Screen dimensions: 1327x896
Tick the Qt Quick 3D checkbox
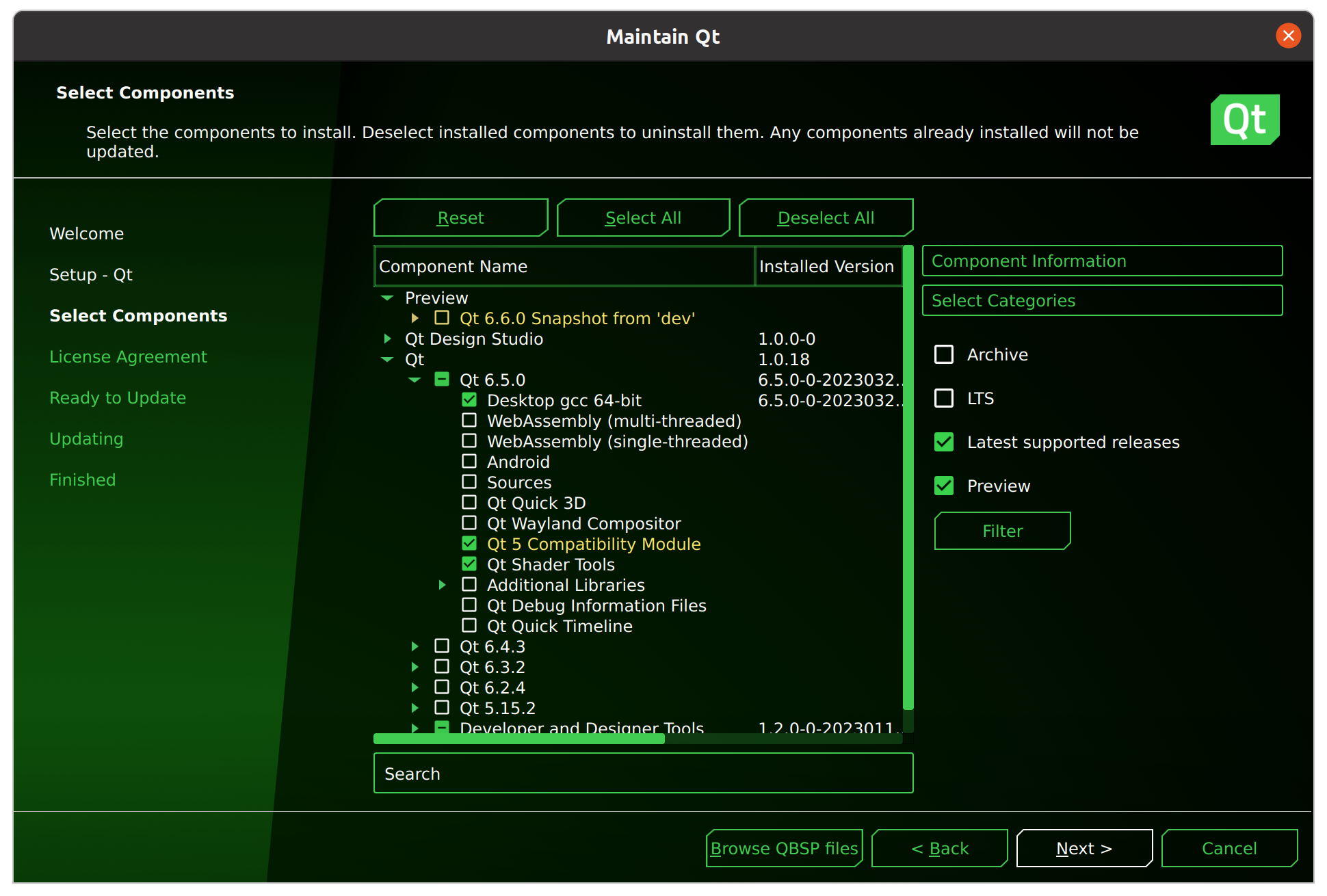tap(469, 503)
